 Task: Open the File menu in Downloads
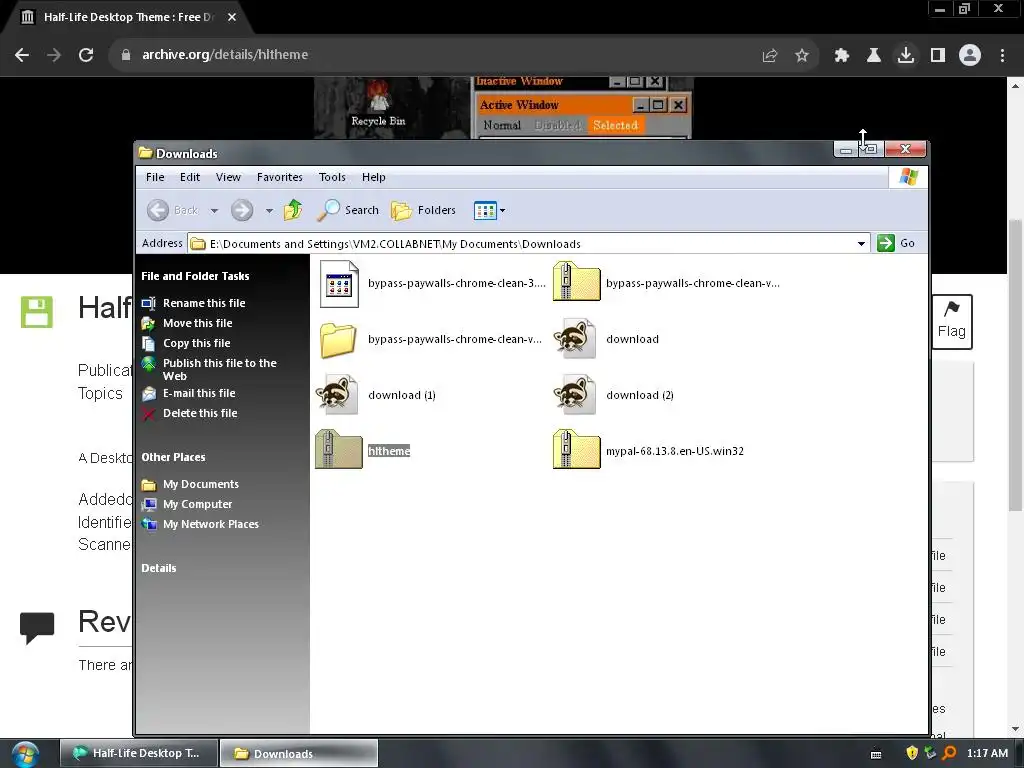point(155,177)
